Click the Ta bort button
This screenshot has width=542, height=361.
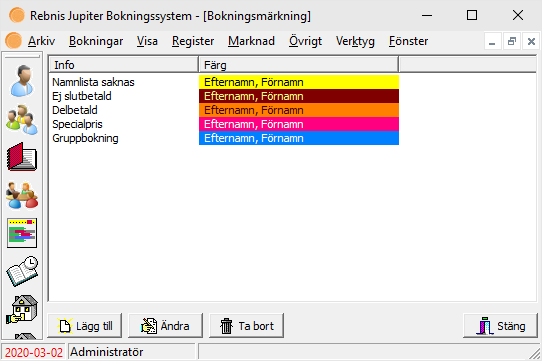tap(246, 326)
